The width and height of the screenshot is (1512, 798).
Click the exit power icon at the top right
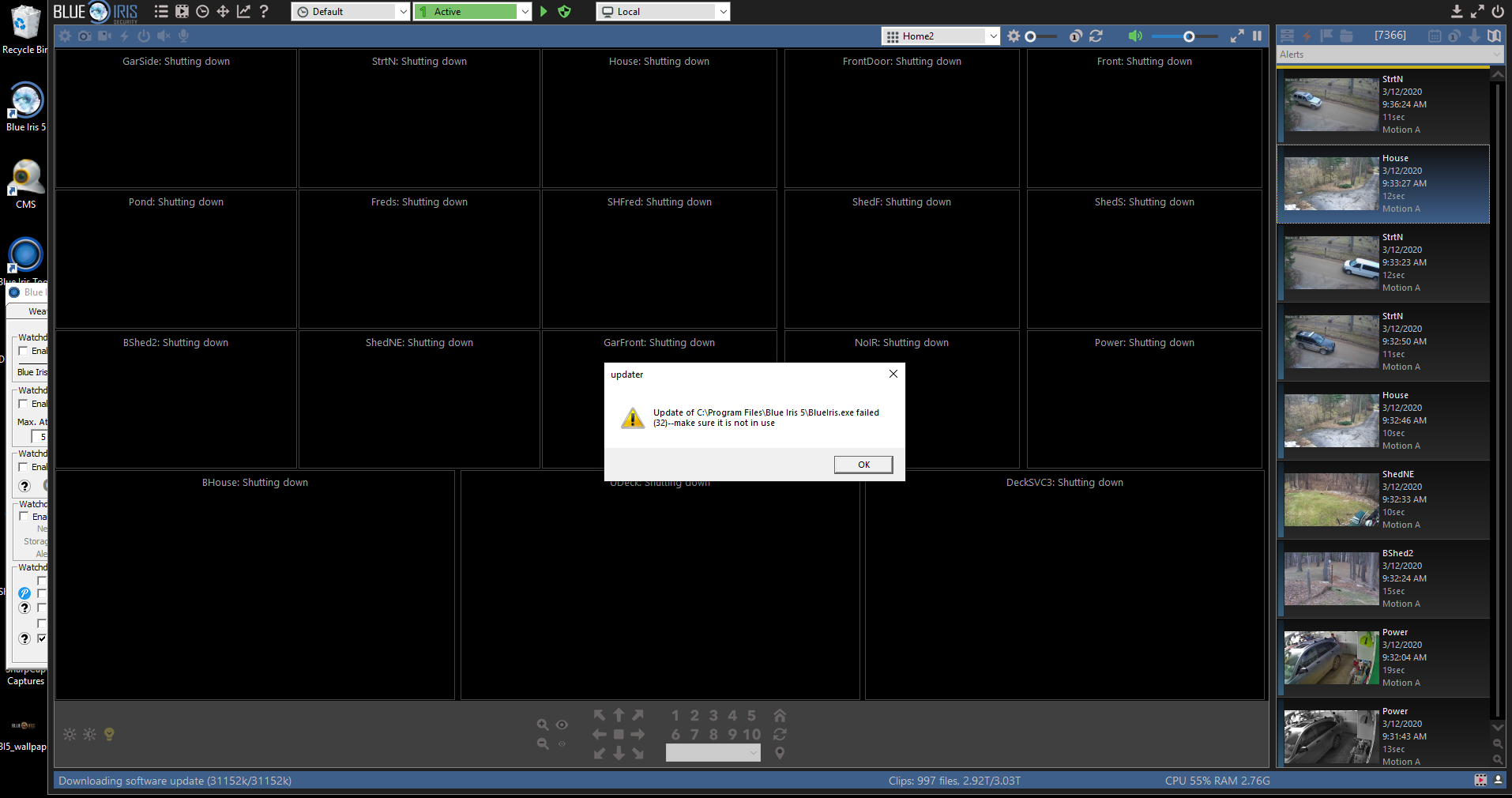coord(1498,11)
